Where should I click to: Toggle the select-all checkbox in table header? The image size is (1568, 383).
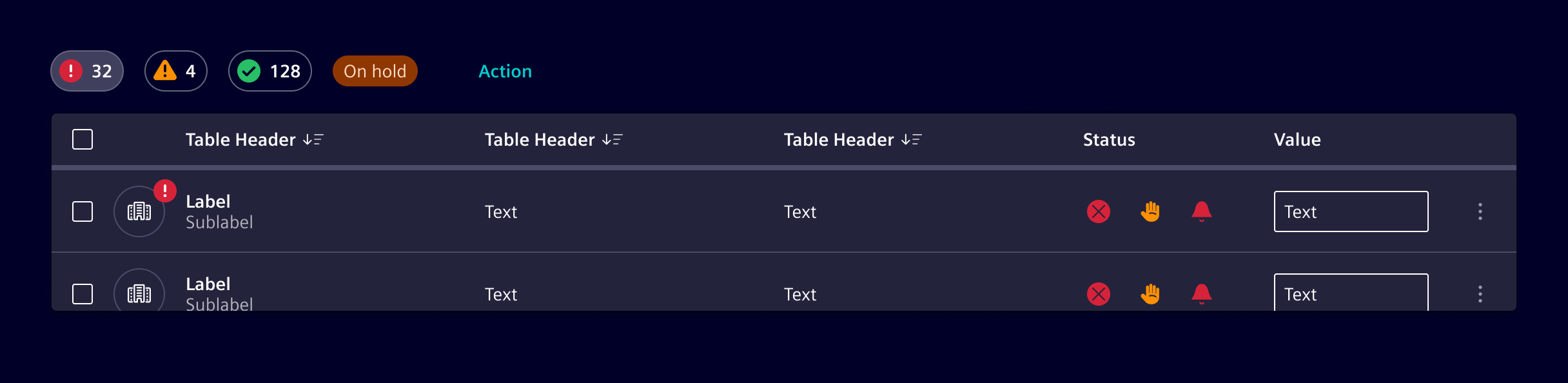click(83, 139)
